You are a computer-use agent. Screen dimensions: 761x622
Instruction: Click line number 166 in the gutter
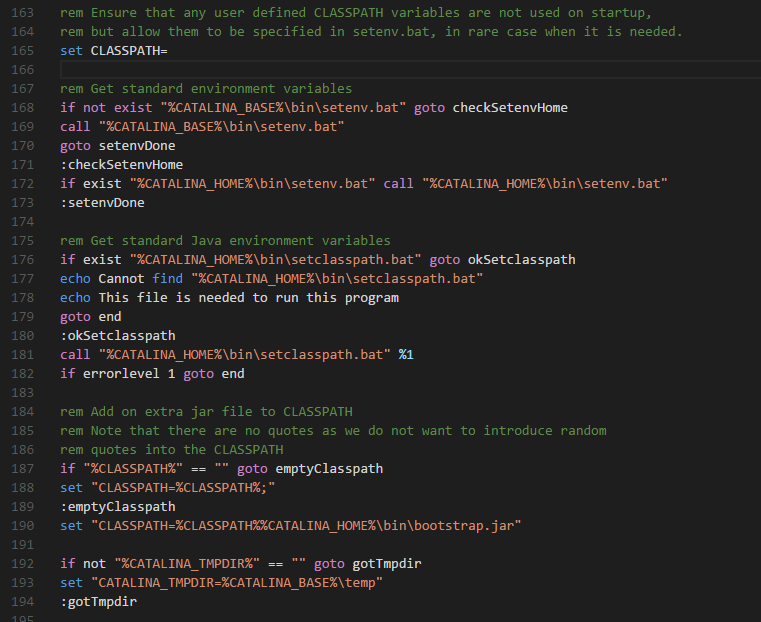[x=23, y=70]
